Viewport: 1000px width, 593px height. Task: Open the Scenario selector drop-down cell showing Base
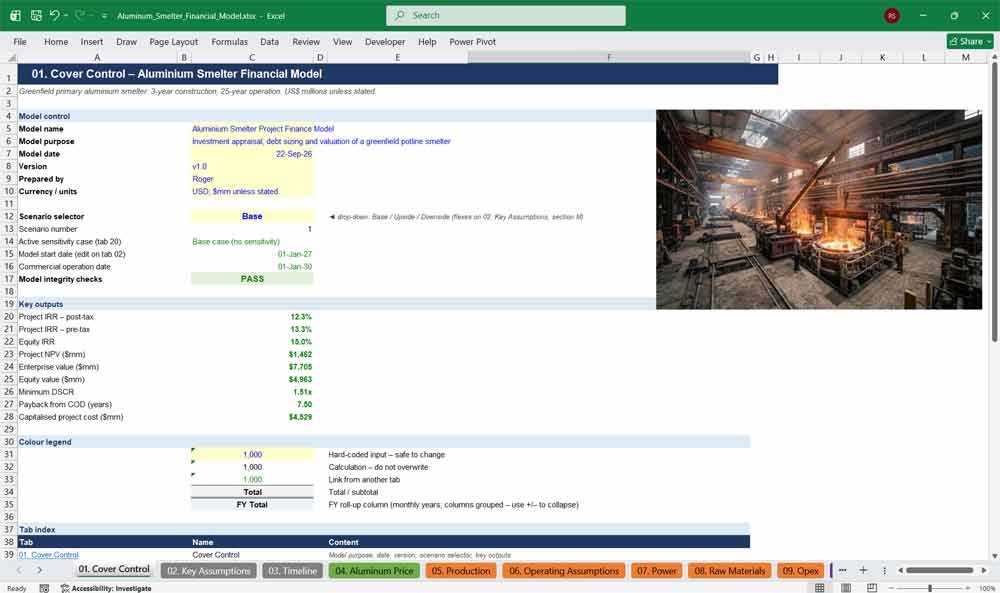252,216
